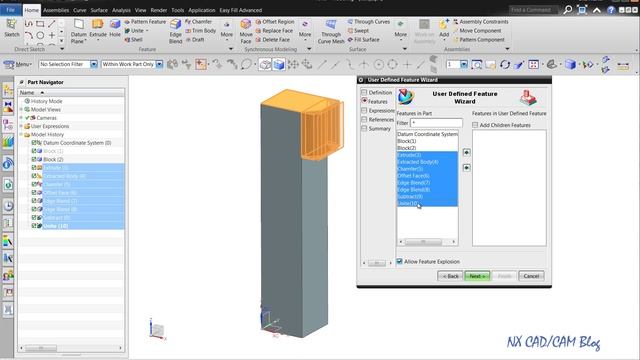Select the Expressions wizard step

tap(378, 111)
